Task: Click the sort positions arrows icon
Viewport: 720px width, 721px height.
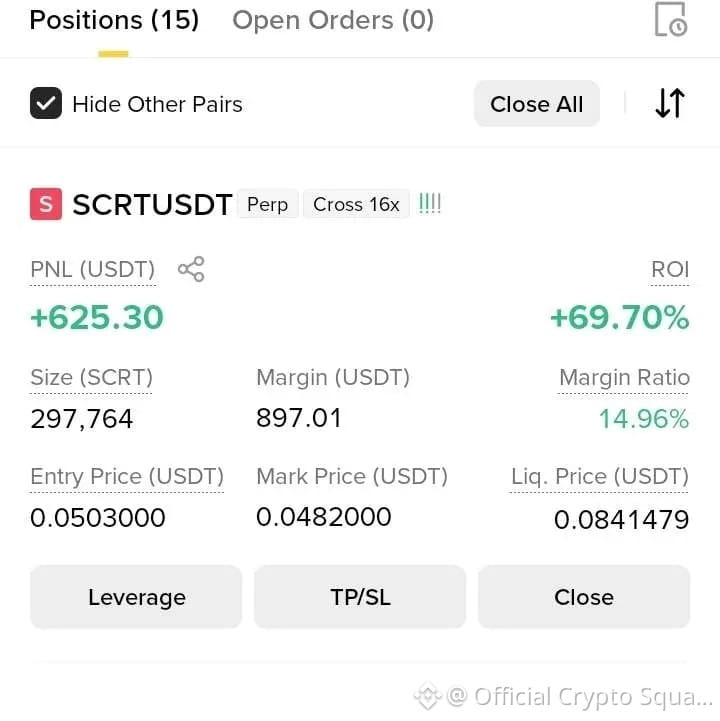Action: pyautogui.click(x=670, y=103)
